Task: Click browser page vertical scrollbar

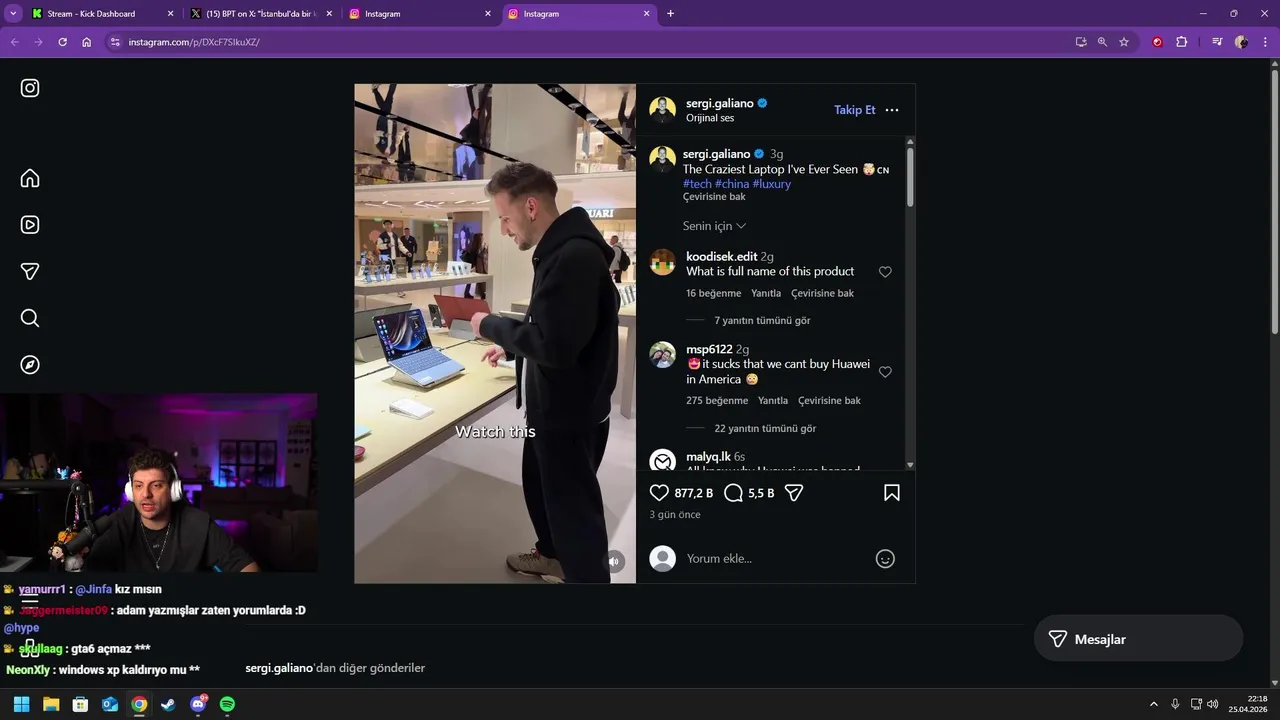Action: click(x=1274, y=202)
